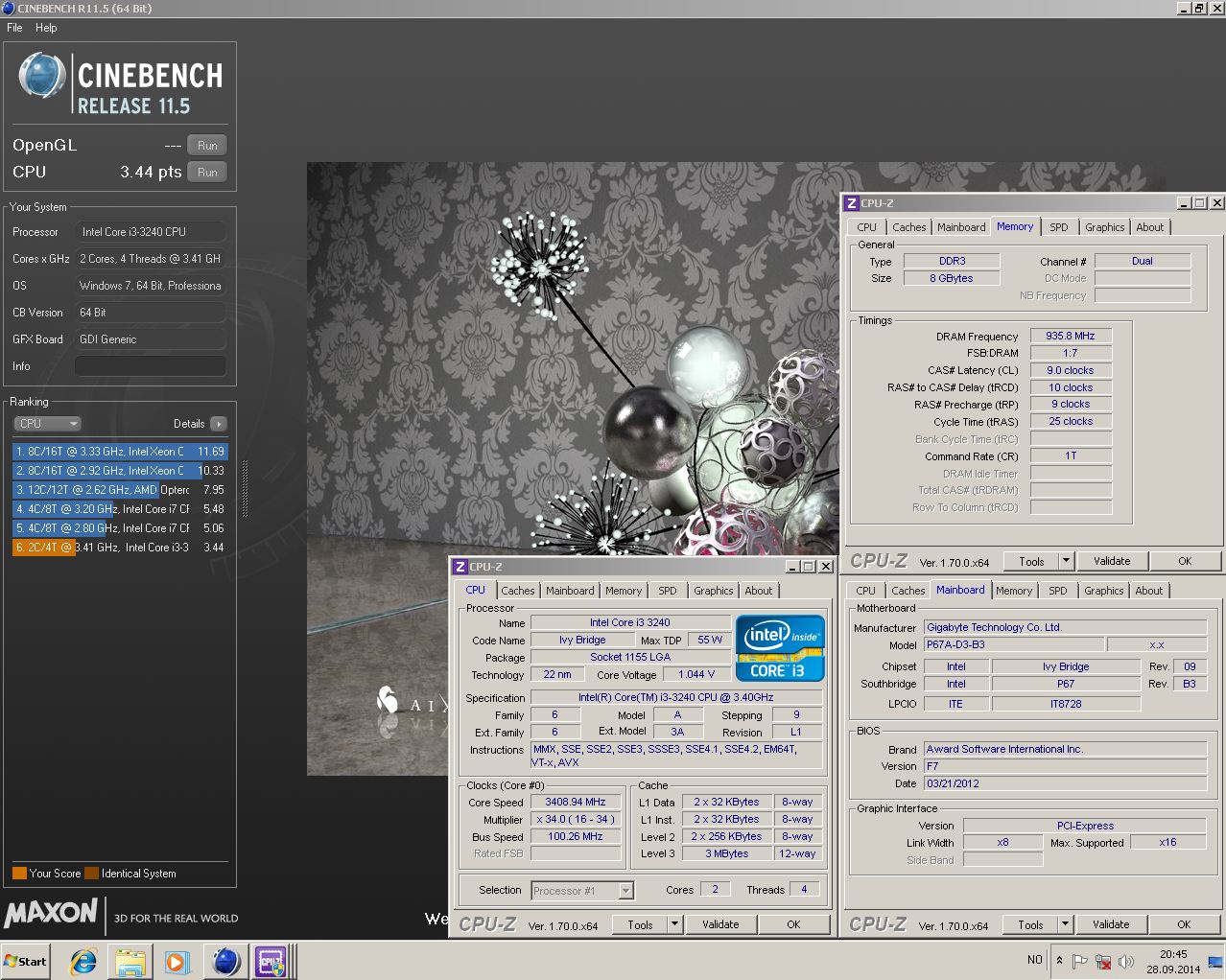Open About tab in Memory CPU-Z window
Viewport: 1226px width, 980px height.
(1149, 227)
